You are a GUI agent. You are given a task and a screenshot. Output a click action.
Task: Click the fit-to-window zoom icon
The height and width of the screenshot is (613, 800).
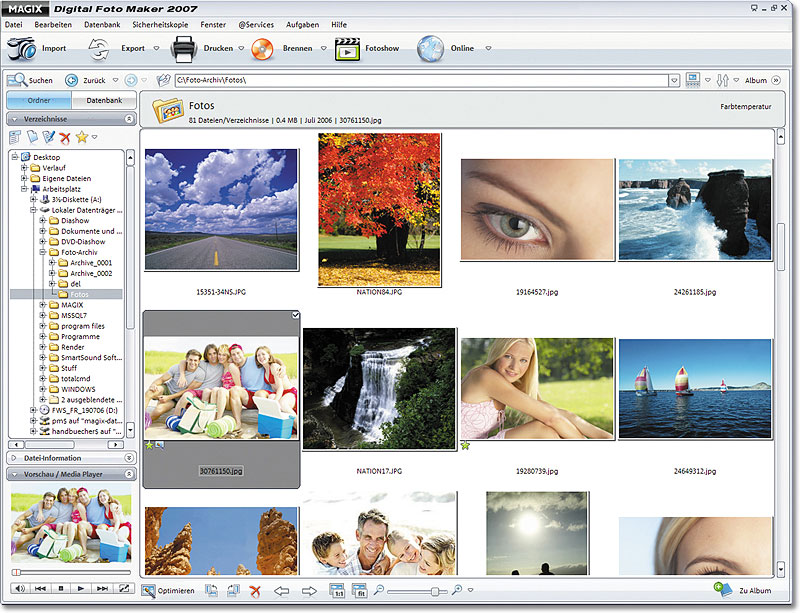coord(360,591)
